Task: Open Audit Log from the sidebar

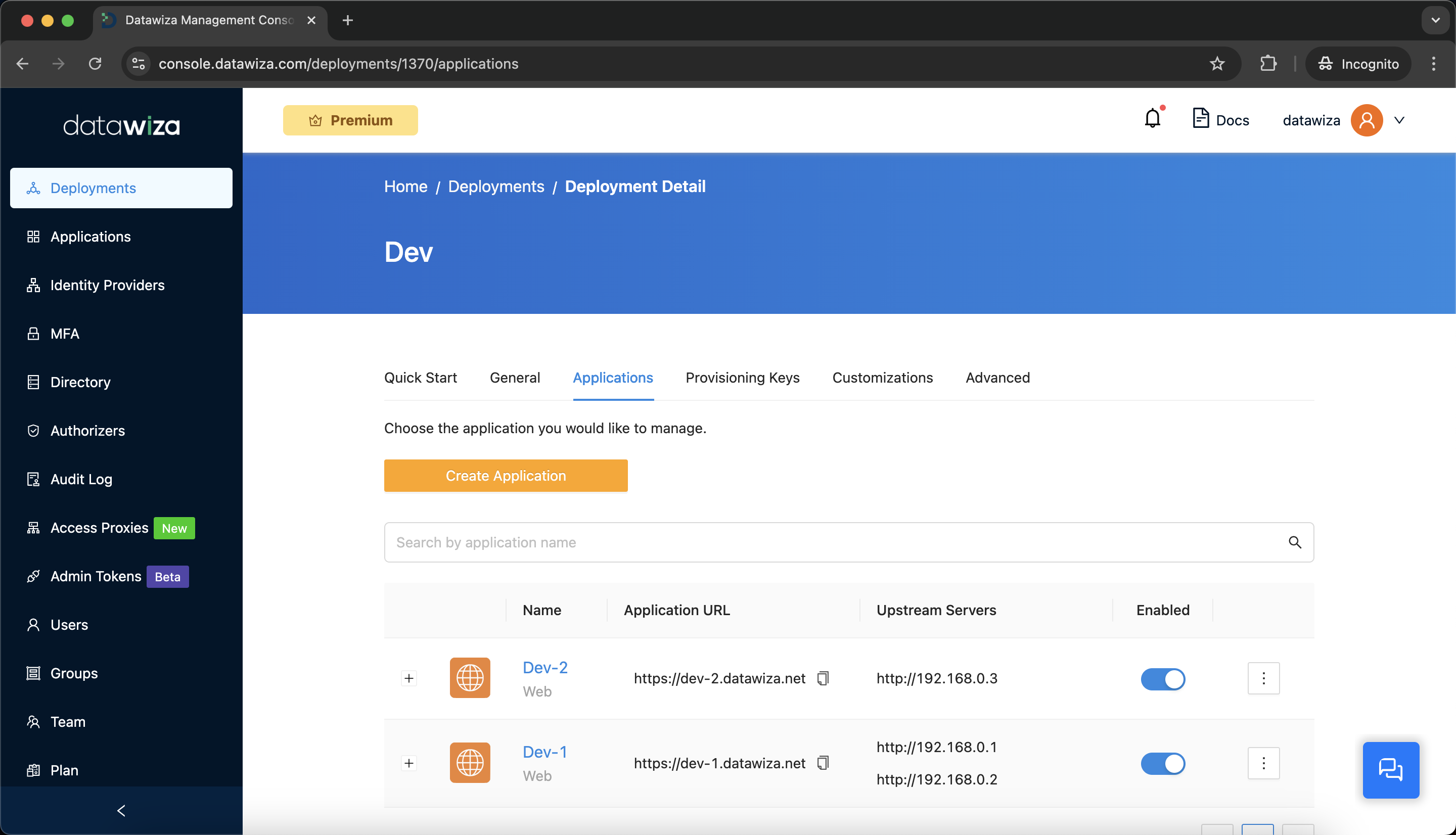Action: tap(121, 479)
